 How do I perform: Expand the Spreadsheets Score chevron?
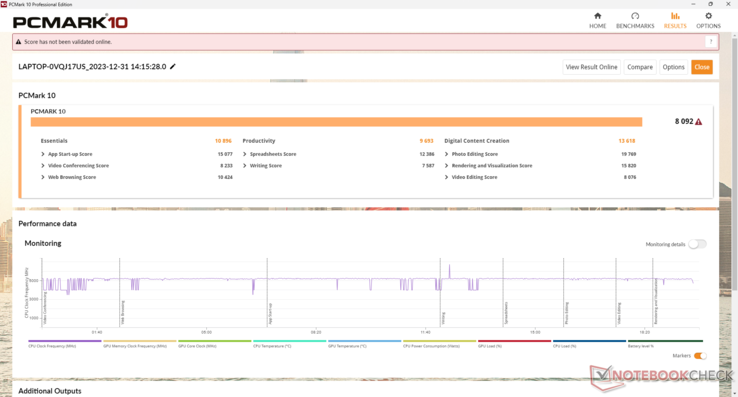(x=245, y=154)
